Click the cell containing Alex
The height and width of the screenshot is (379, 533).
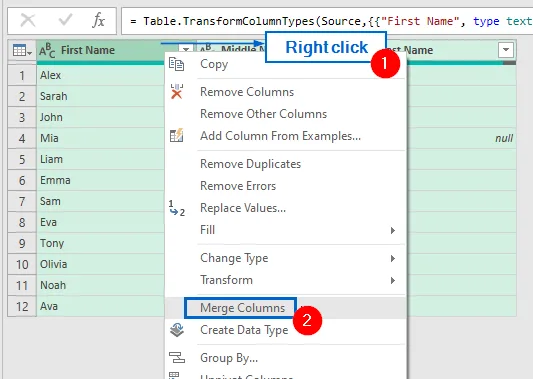101,75
